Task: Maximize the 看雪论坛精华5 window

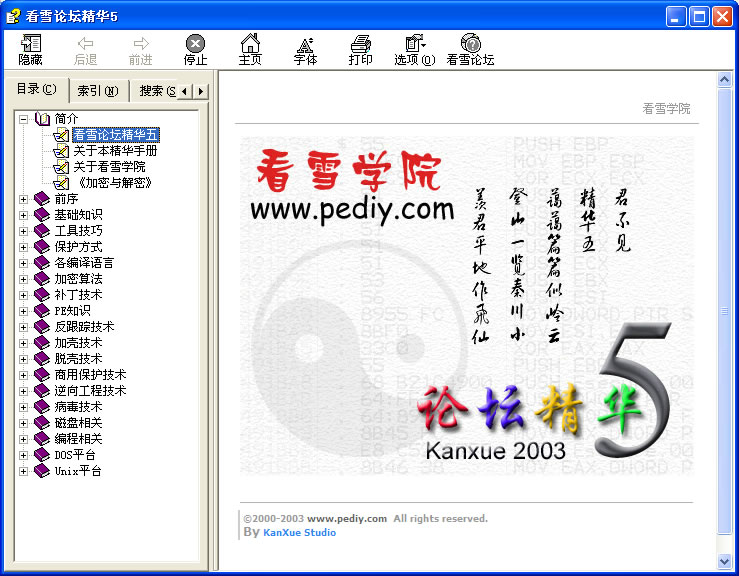Action: tap(699, 17)
